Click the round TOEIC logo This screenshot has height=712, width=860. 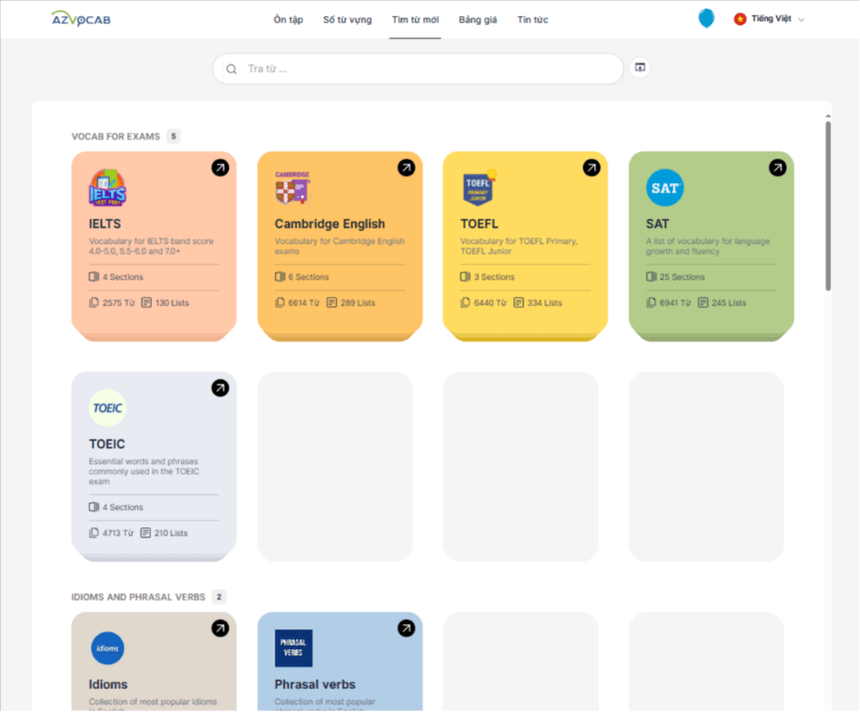[108, 408]
